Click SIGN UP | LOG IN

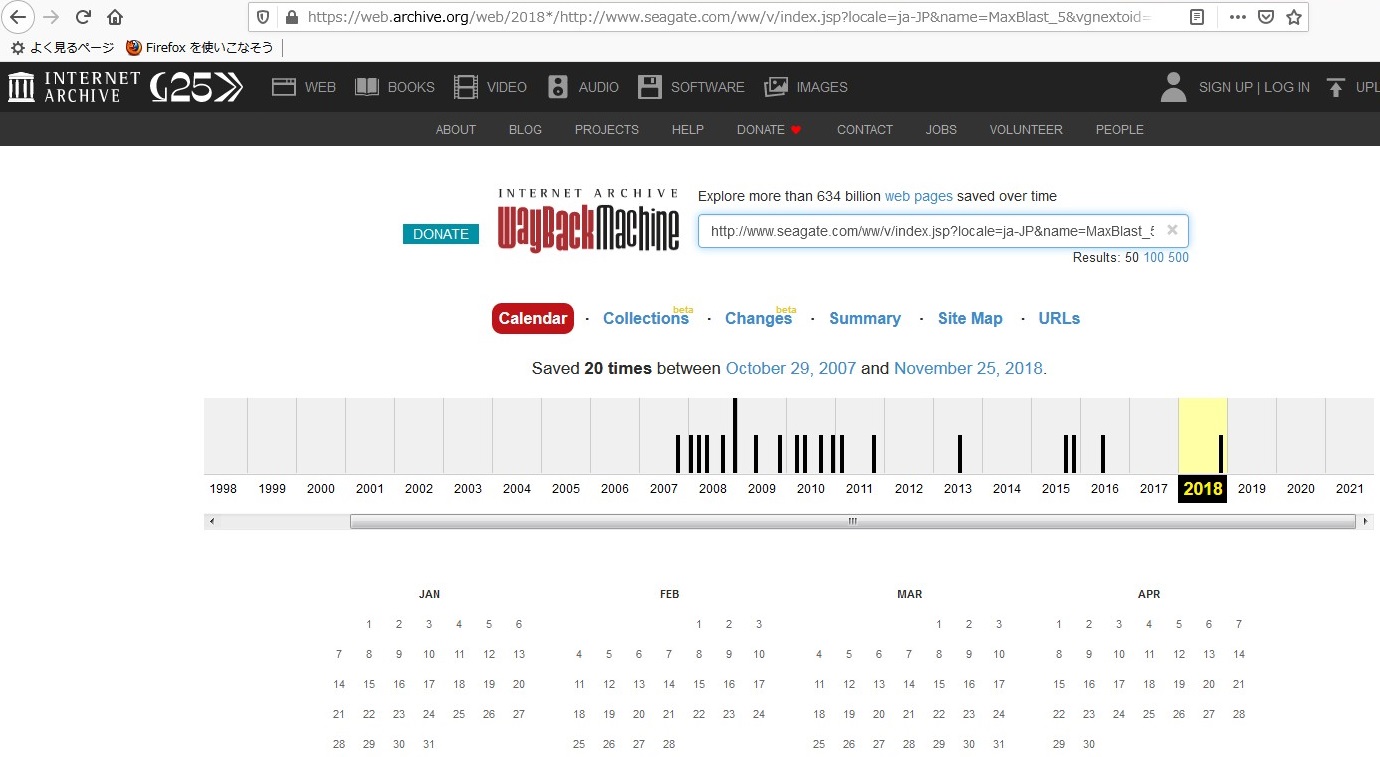1254,87
